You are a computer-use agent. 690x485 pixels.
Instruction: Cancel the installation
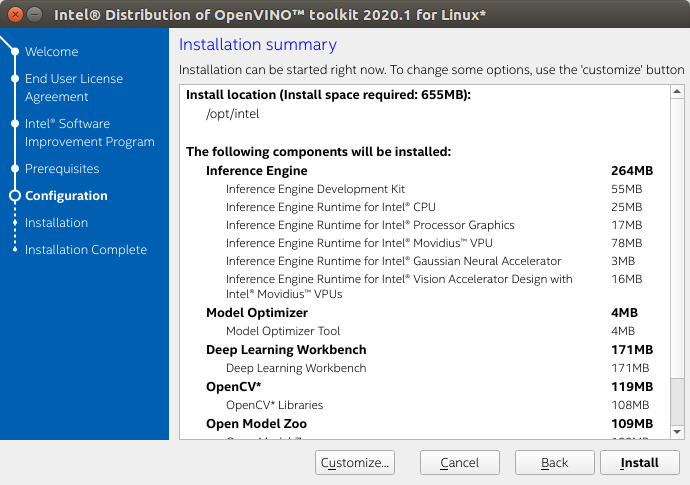coord(459,463)
